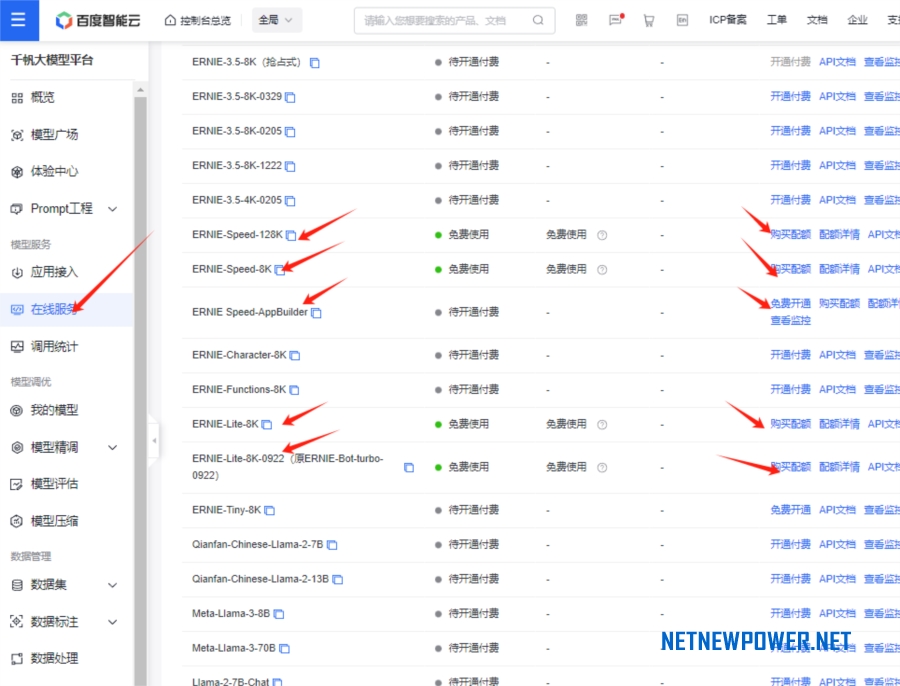The height and width of the screenshot is (686, 900).
Task: Copy ERNIE-Functions-8K model name
Action: click(294, 390)
